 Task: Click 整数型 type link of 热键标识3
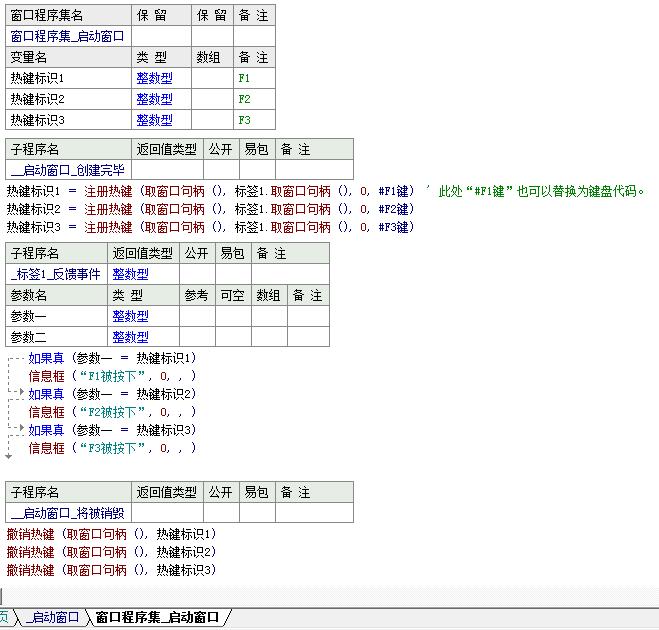point(154,120)
